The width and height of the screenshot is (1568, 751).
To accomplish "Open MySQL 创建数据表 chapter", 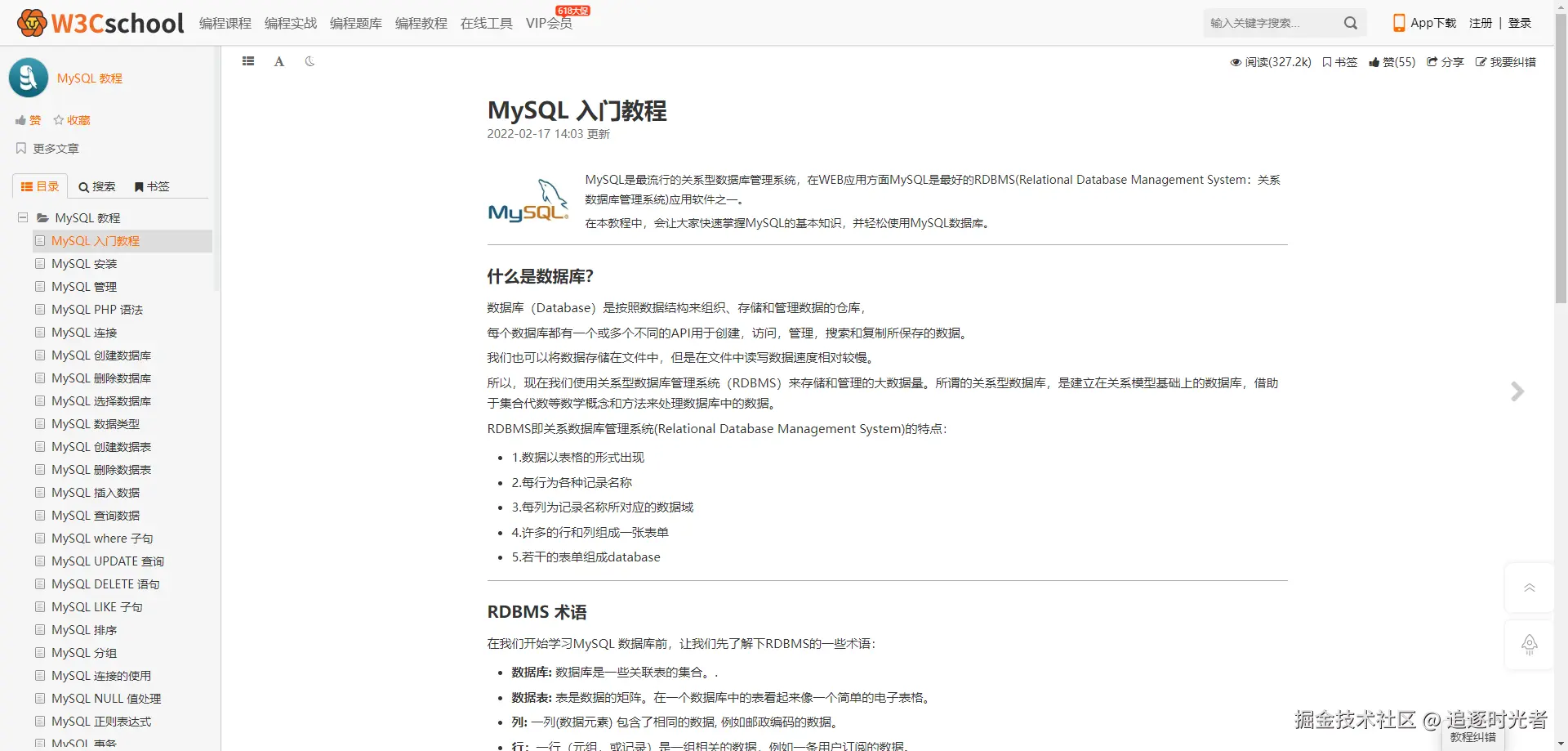I will tap(101, 447).
